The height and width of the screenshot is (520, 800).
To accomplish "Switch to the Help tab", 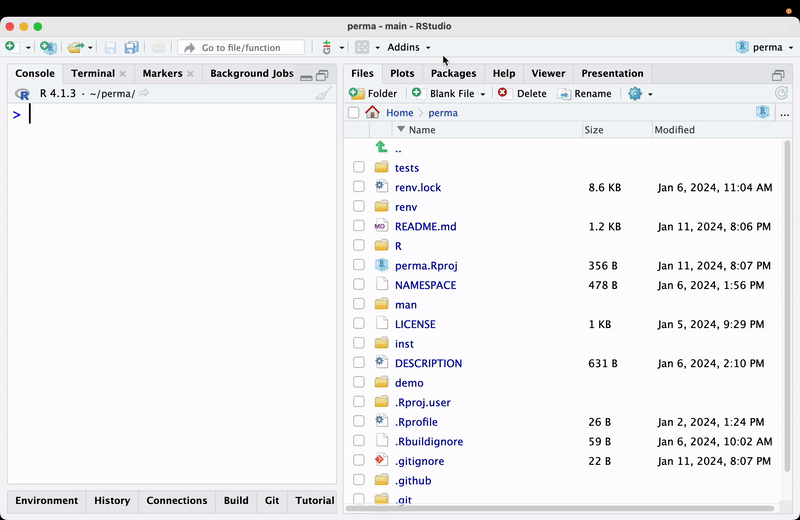I will coord(504,73).
